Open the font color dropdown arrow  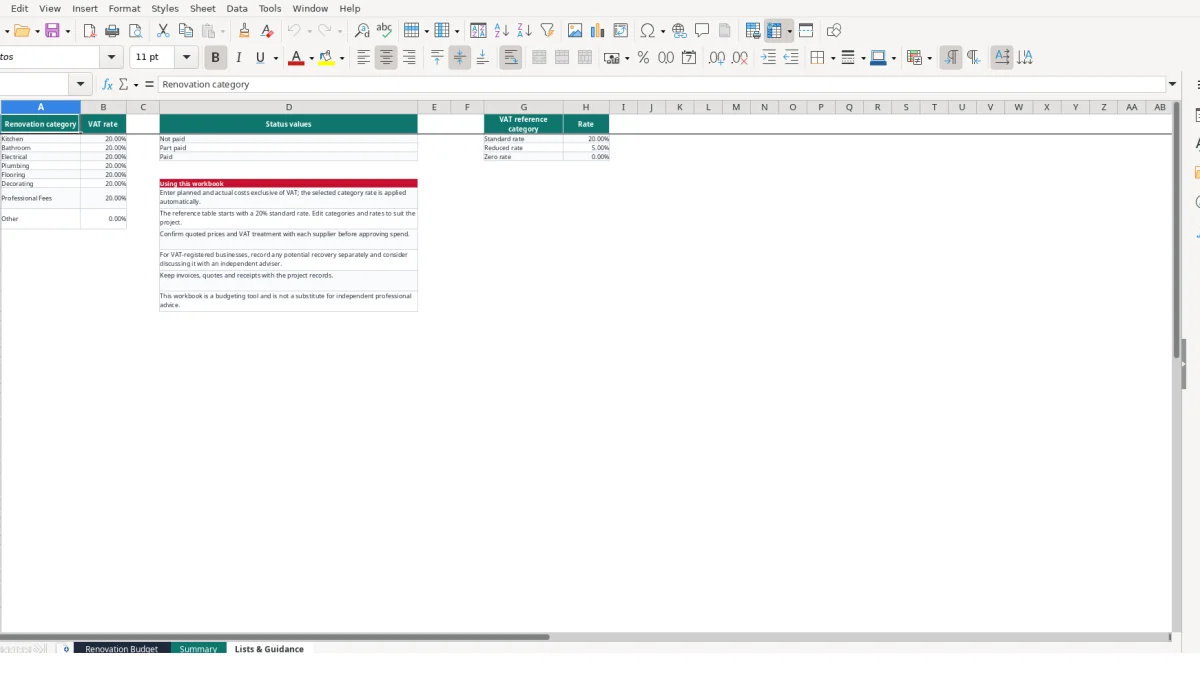click(311, 58)
